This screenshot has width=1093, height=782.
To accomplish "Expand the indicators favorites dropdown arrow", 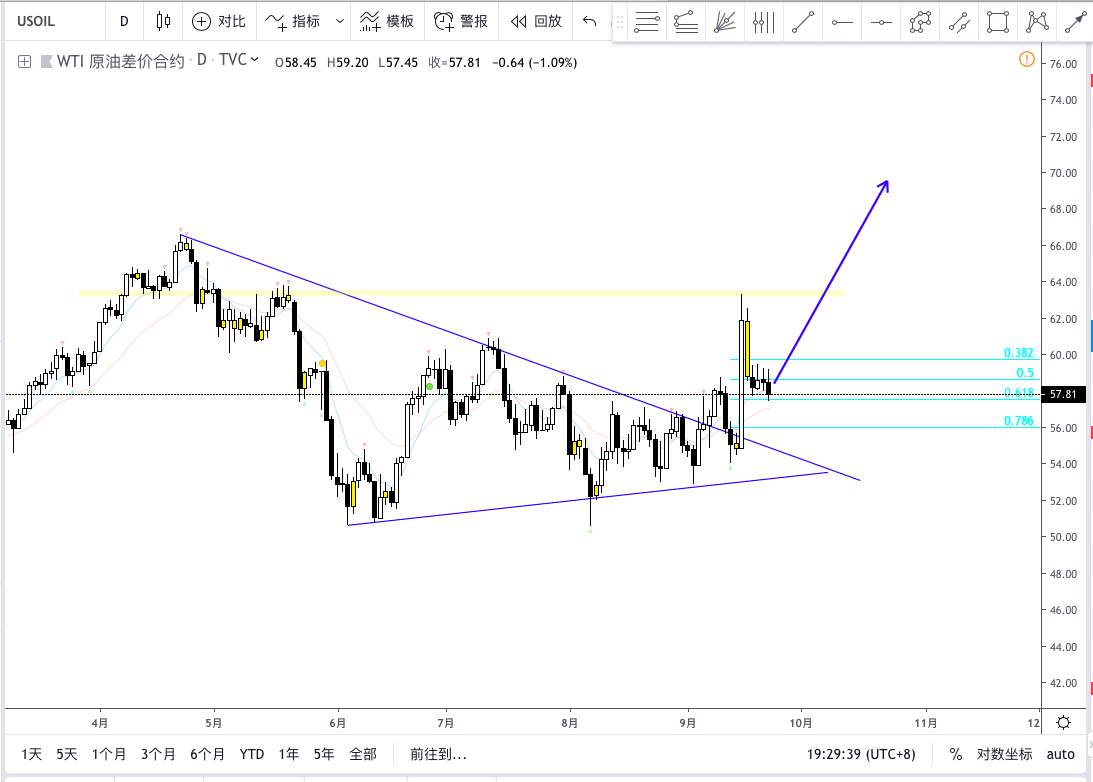I will pos(339,21).
